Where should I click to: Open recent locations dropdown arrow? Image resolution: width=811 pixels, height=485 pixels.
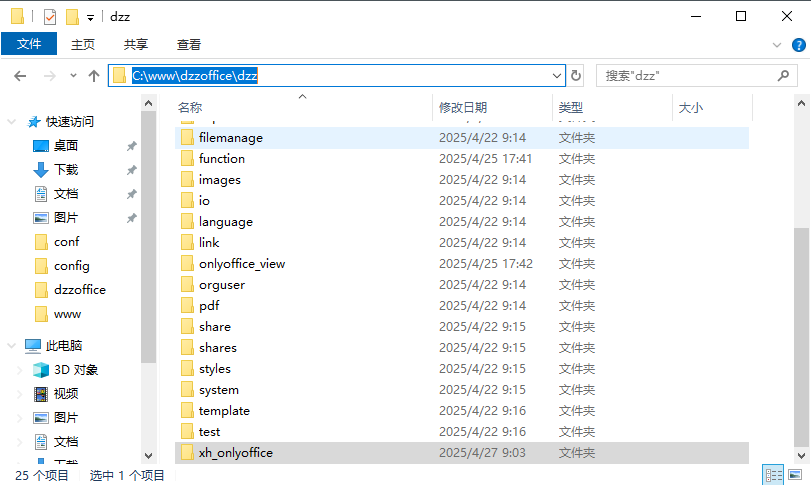73,76
